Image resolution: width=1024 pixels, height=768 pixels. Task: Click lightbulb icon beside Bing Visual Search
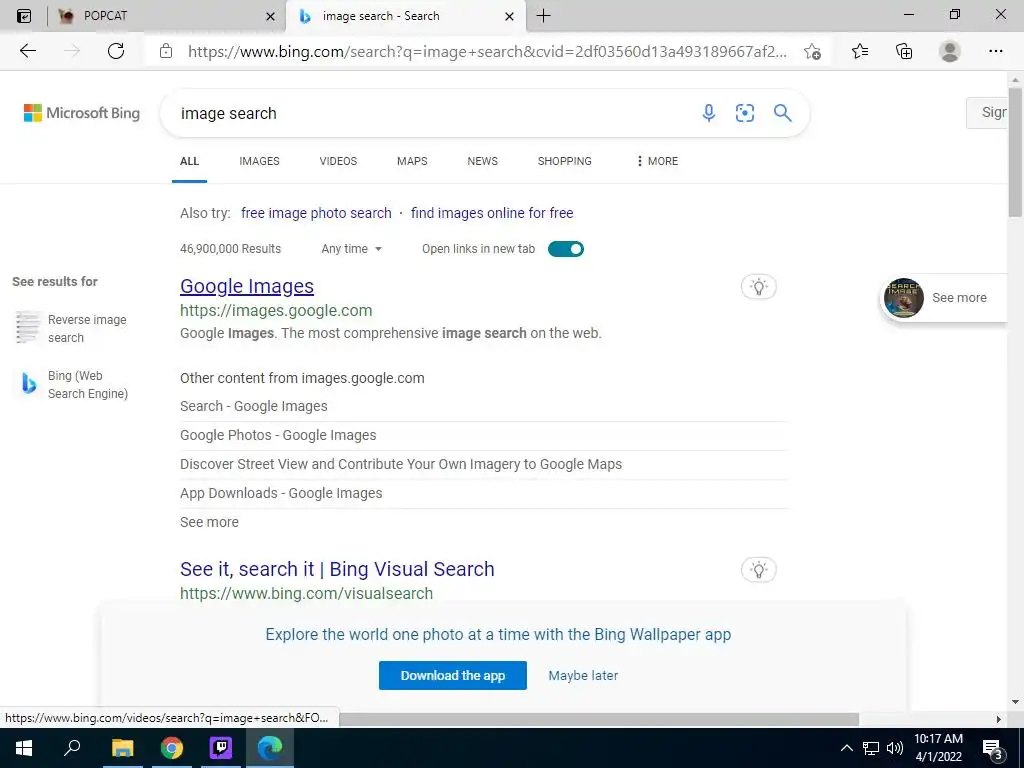click(x=759, y=569)
